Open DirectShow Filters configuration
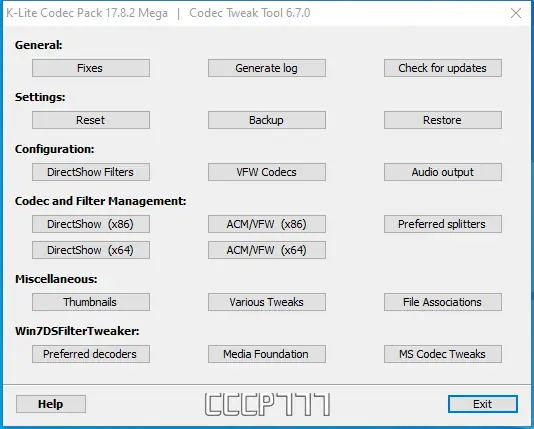Screen dimensions: 534x429 [91, 172]
